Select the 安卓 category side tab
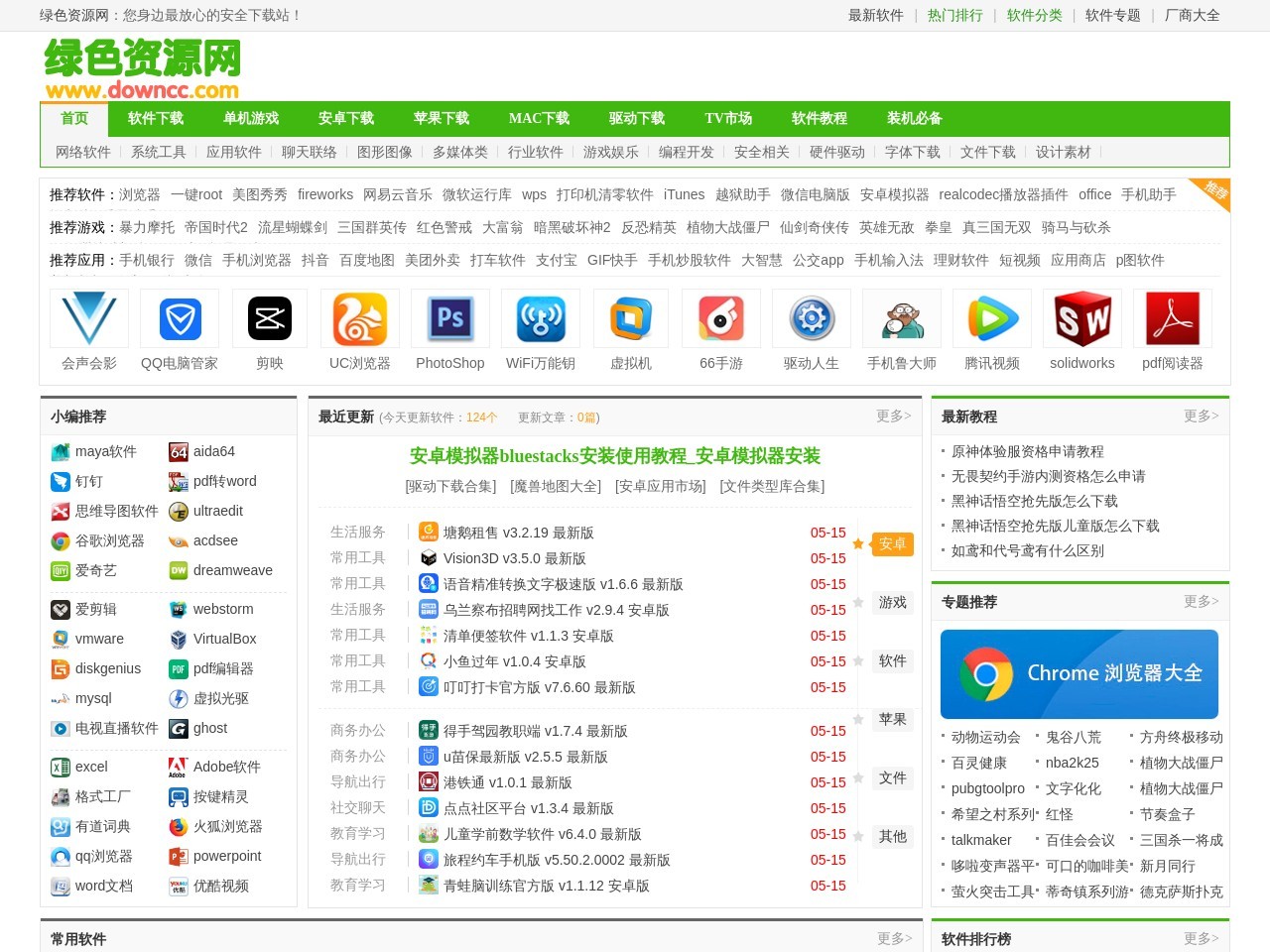Screen dimensions: 1270x952 tap(892, 543)
